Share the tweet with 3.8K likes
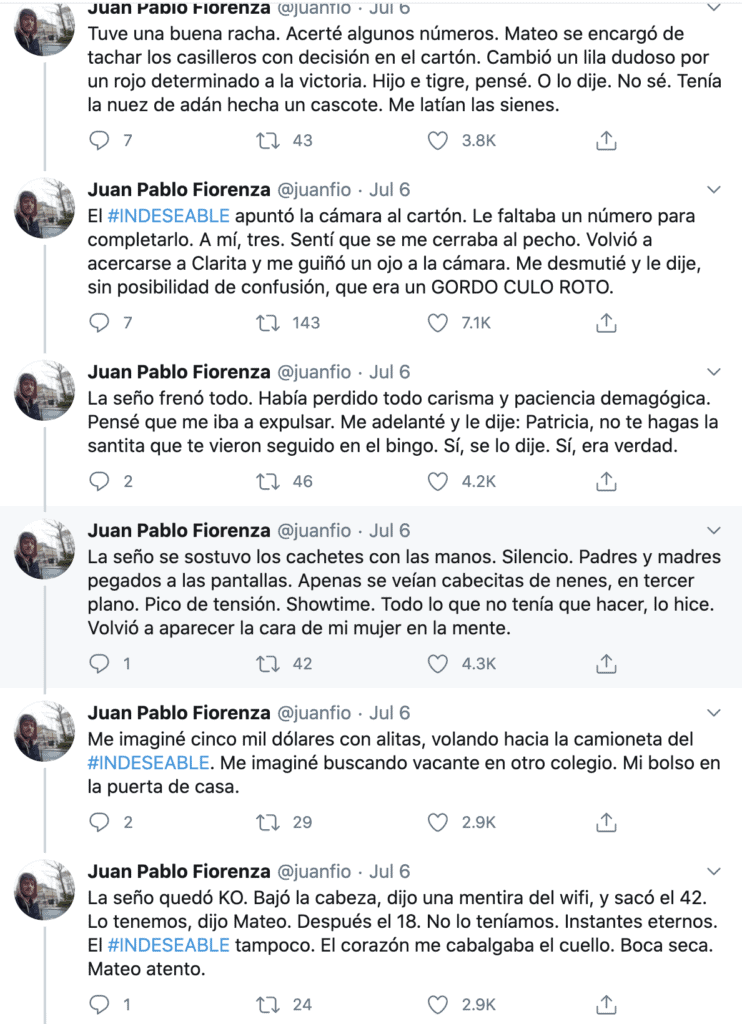The width and height of the screenshot is (742, 1024). tap(605, 141)
